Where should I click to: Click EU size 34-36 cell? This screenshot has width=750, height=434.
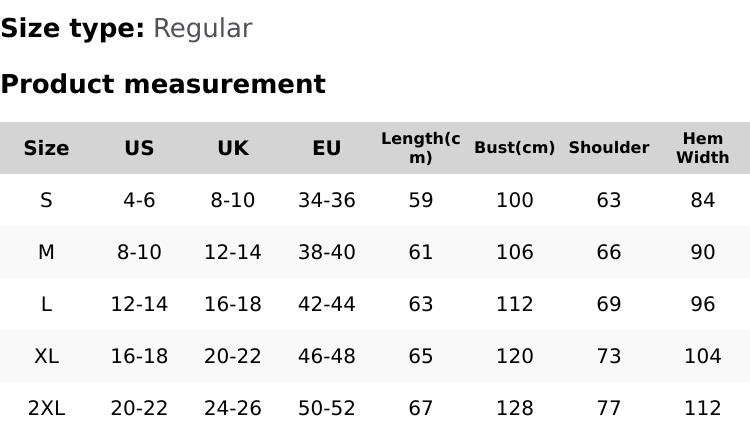[327, 201]
